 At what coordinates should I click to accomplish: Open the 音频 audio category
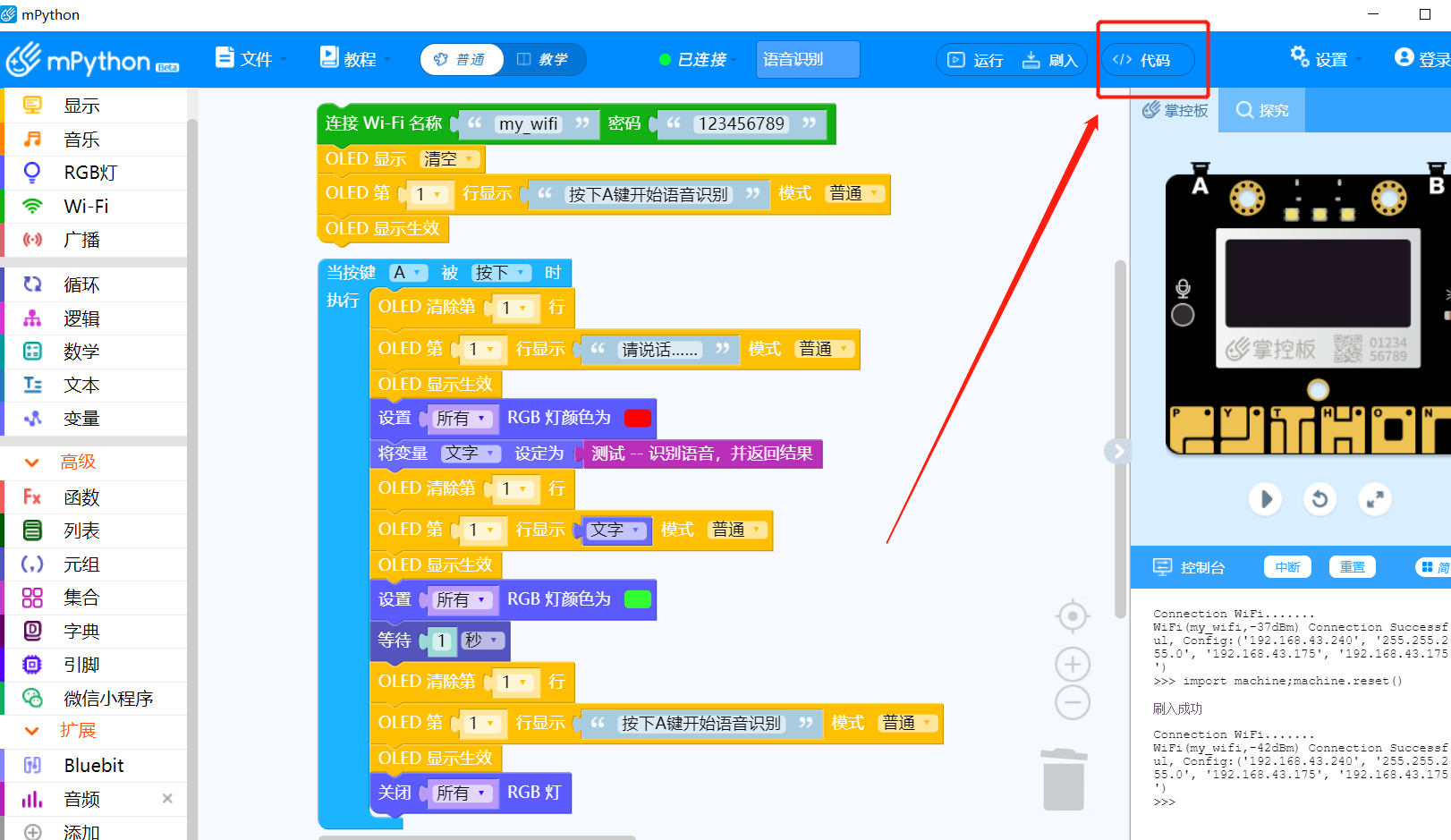pyautogui.click(x=94, y=799)
